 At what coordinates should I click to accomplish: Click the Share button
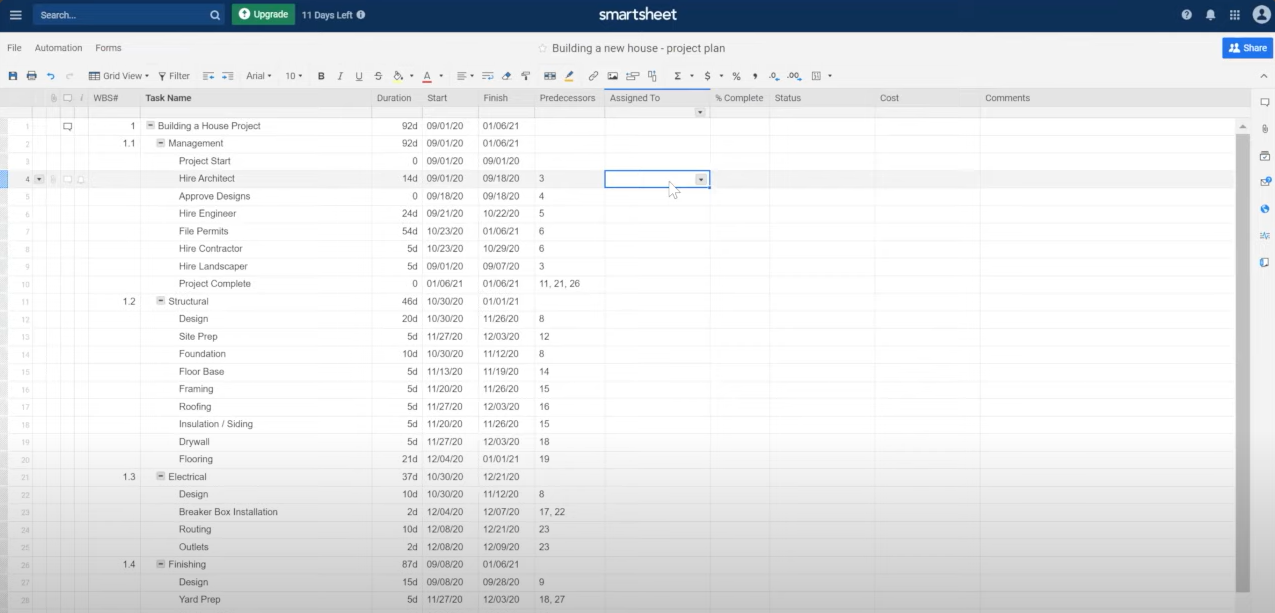(x=1247, y=48)
